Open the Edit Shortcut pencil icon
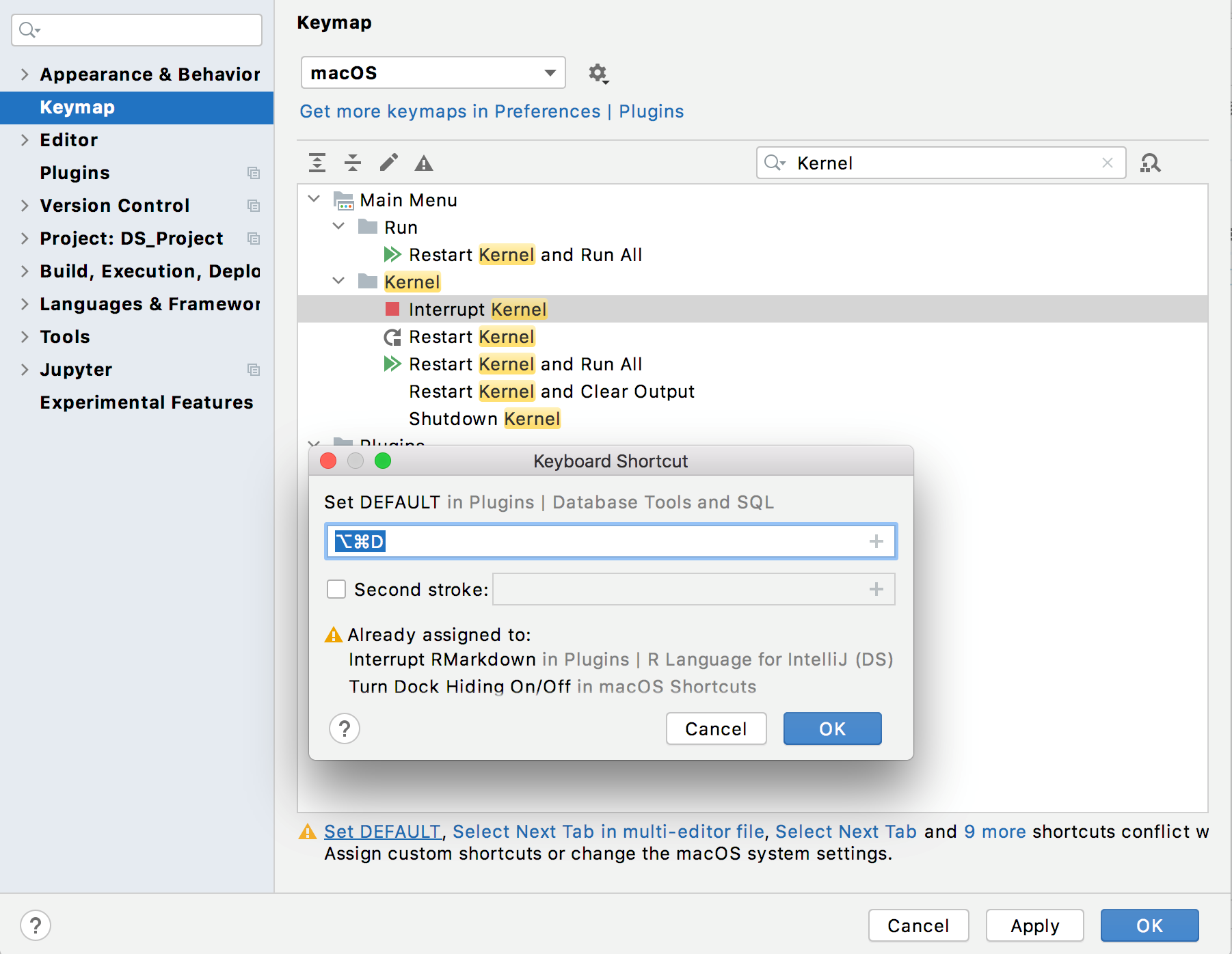Image resolution: width=1232 pixels, height=954 pixels. [389, 163]
